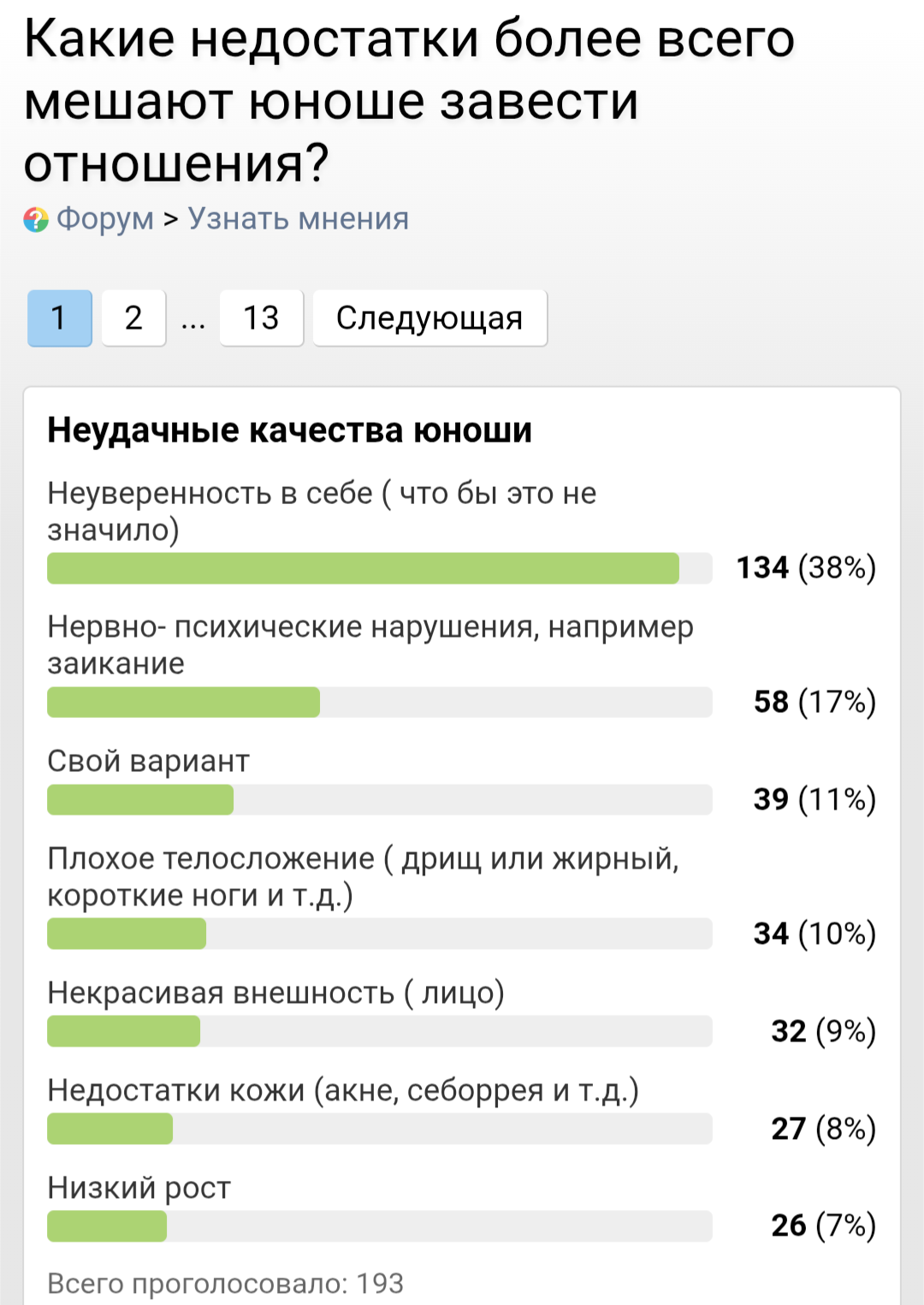
Task: Click the Некрасивая внешность (лицо) option label
Action: coord(275,993)
